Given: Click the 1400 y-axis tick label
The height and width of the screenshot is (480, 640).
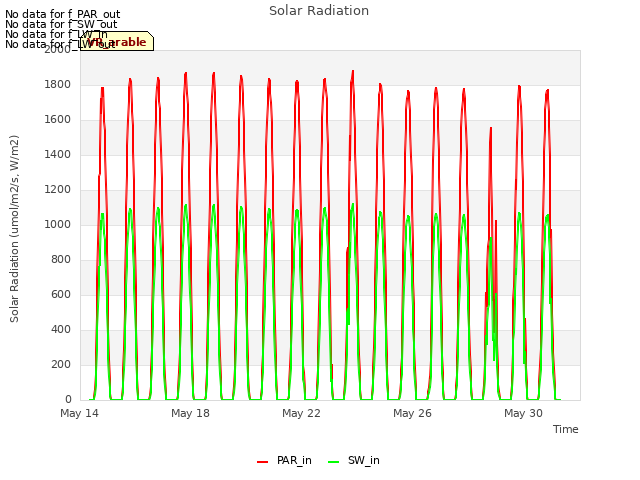Looking at the screenshot, I should (58, 155).
